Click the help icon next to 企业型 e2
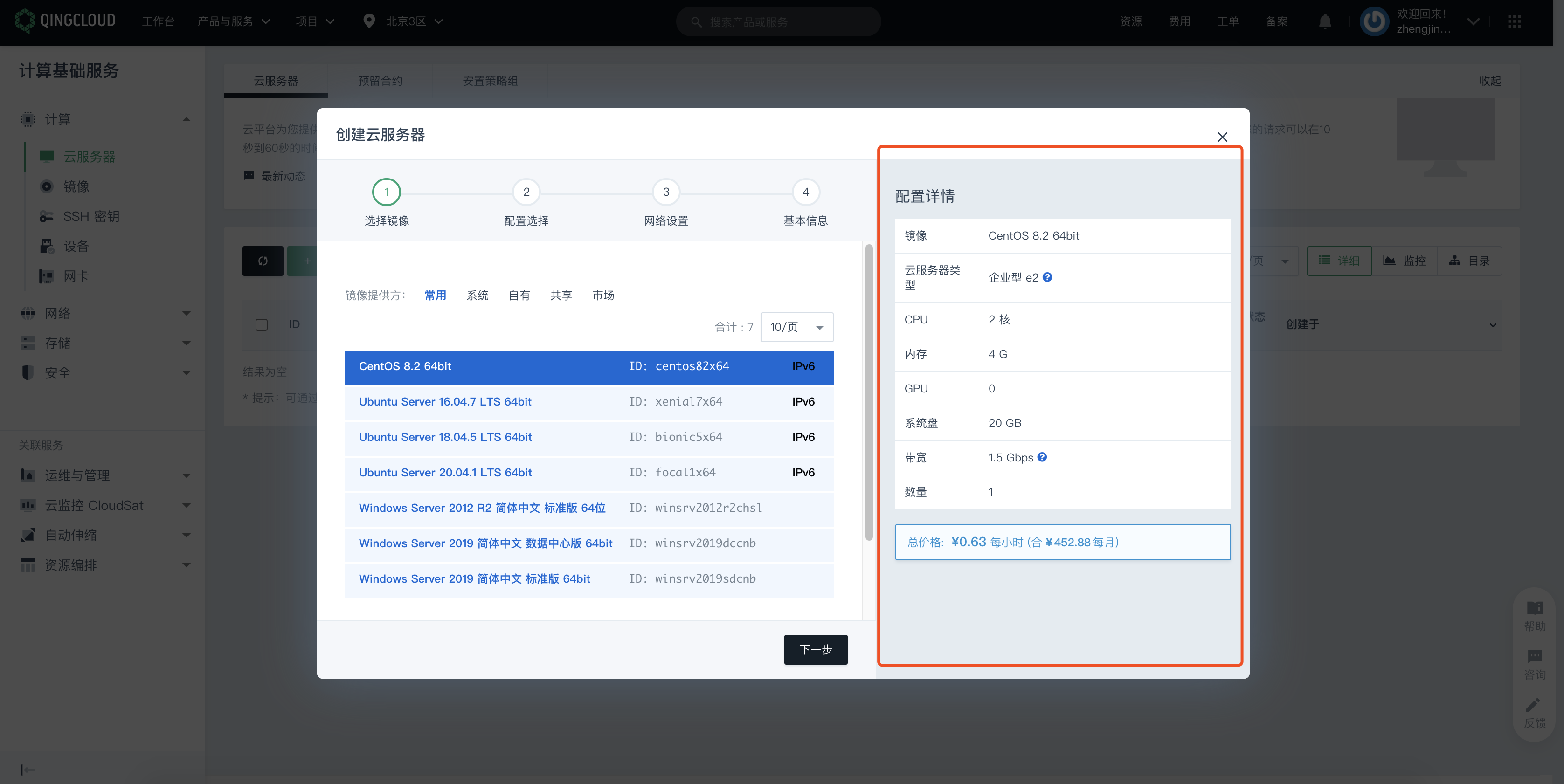Viewport: 1564px width, 784px height. click(1047, 277)
